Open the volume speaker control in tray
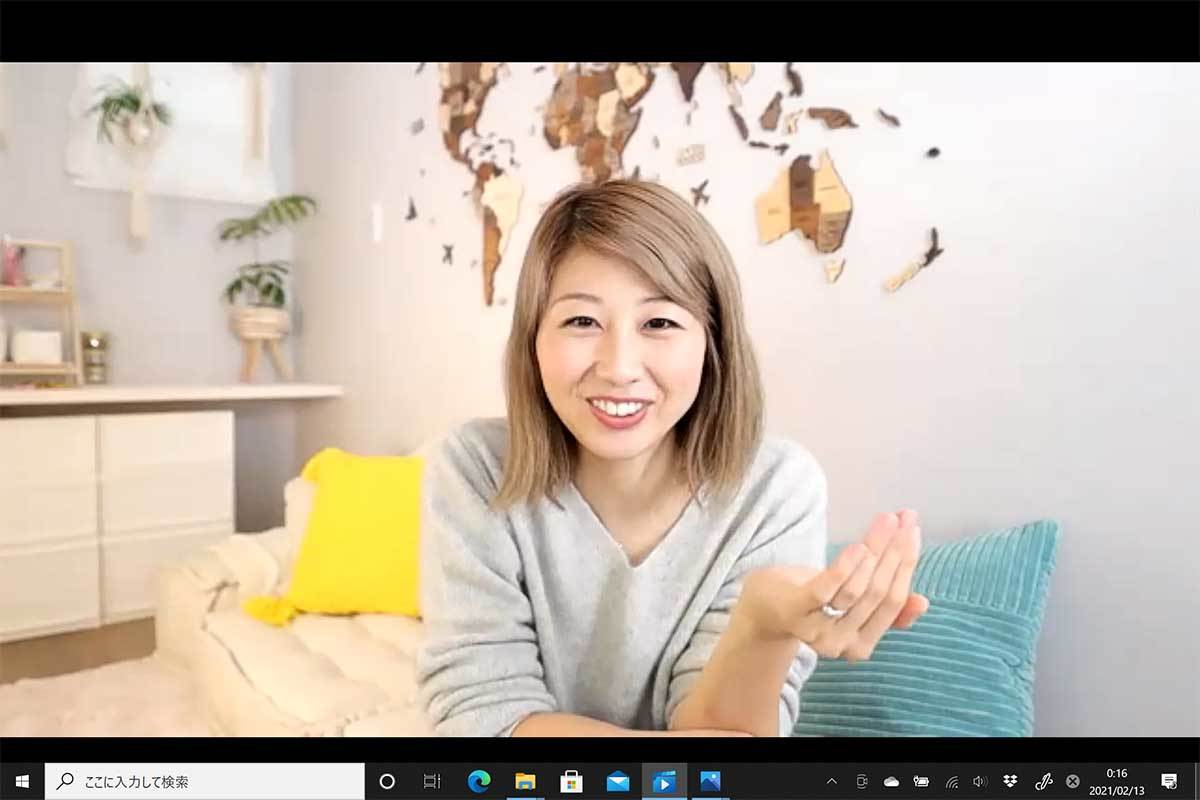The height and width of the screenshot is (800, 1200). pyautogui.click(x=980, y=781)
